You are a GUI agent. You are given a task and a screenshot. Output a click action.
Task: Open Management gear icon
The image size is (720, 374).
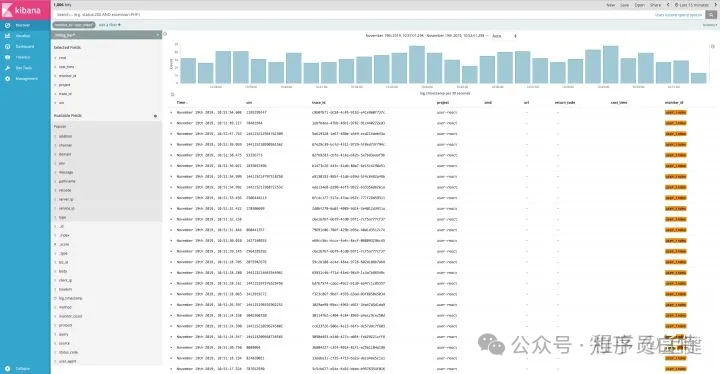(8, 79)
